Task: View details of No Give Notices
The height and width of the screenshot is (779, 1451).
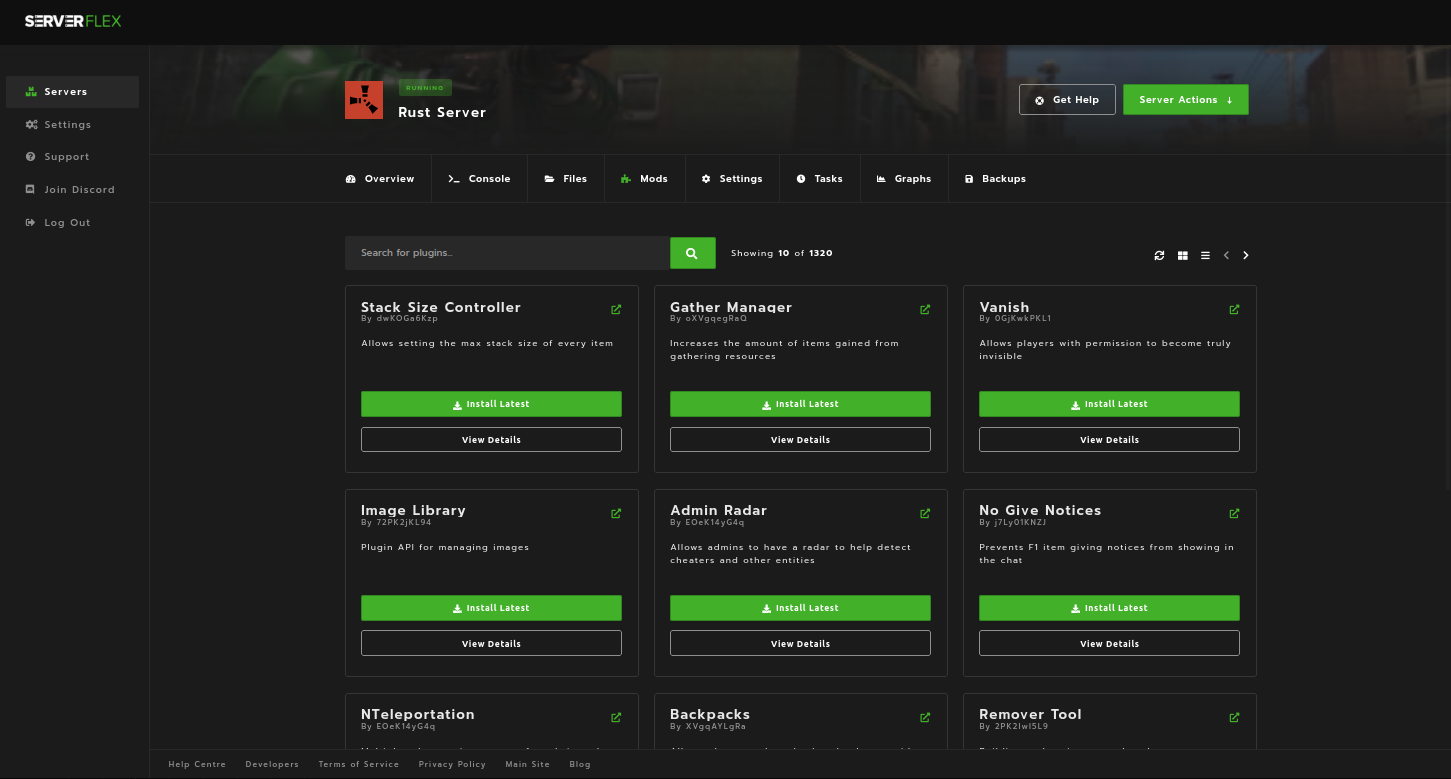Action: coord(1109,644)
